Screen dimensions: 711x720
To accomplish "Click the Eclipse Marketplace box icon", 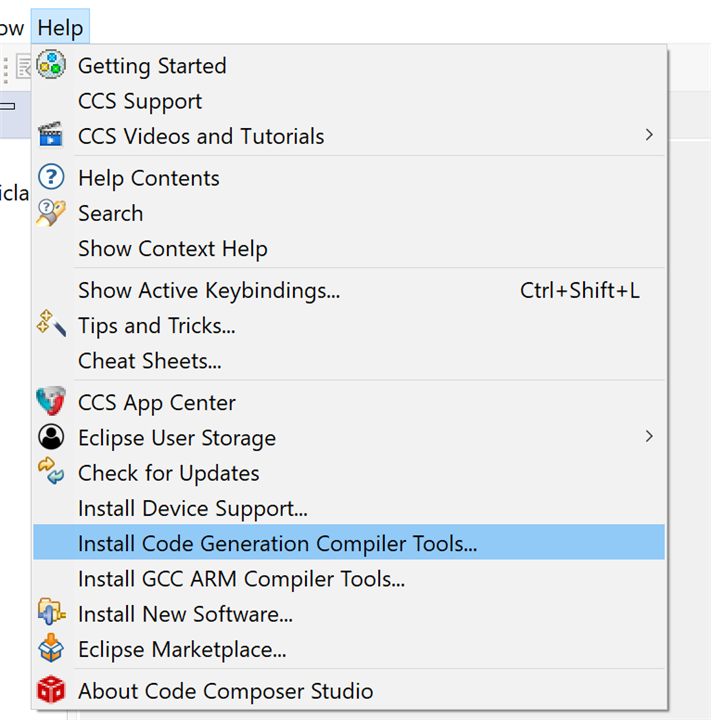I will [51, 647].
